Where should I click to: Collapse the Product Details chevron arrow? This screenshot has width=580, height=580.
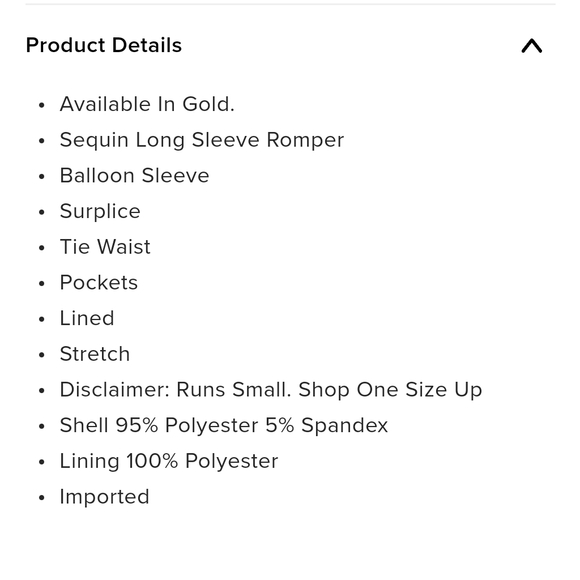[x=532, y=46]
